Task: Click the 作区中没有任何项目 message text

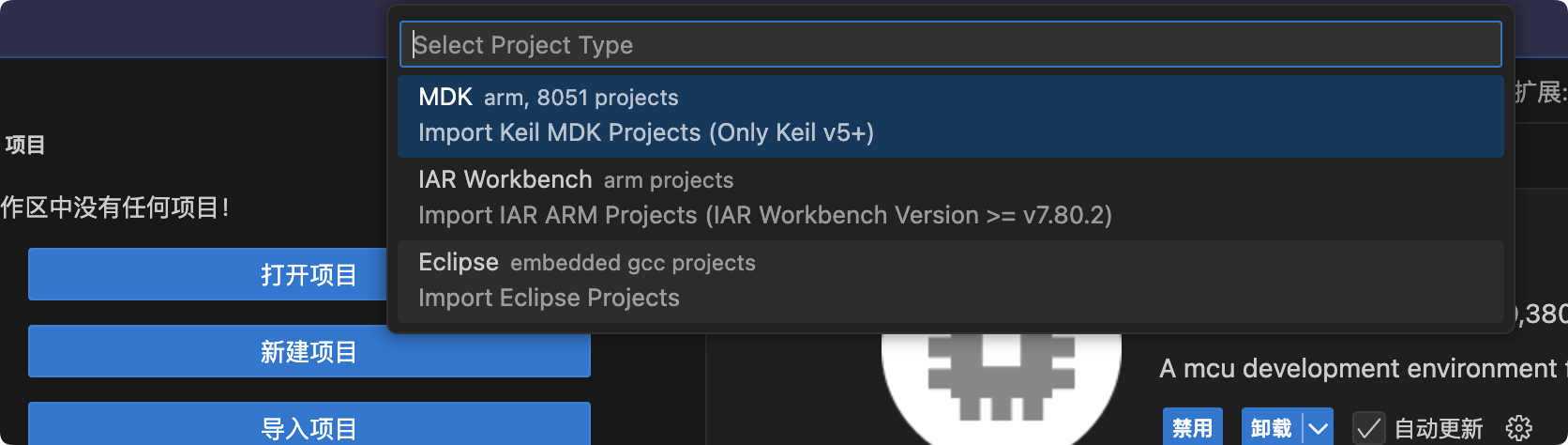Action: point(114,207)
